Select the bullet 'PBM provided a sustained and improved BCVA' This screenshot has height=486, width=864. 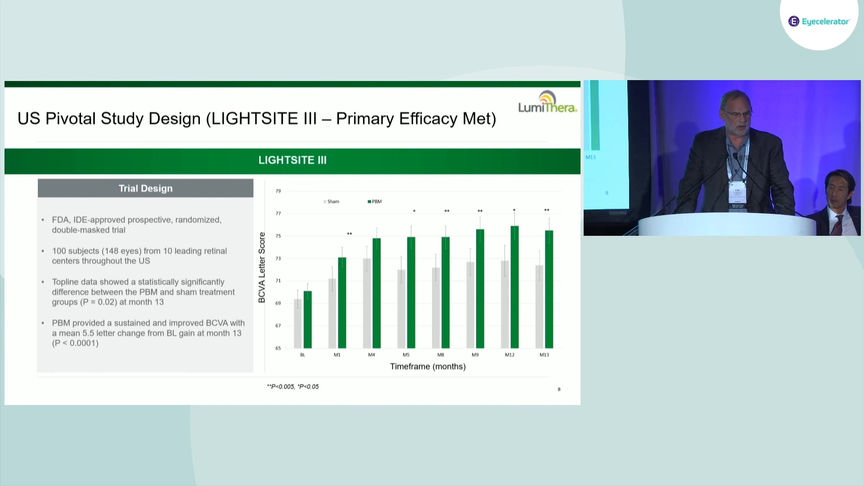click(x=148, y=333)
